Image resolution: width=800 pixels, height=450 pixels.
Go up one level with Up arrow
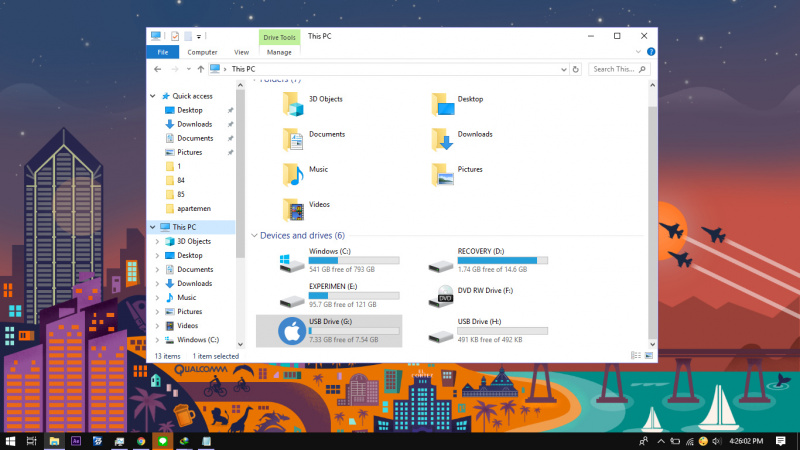(201, 69)
